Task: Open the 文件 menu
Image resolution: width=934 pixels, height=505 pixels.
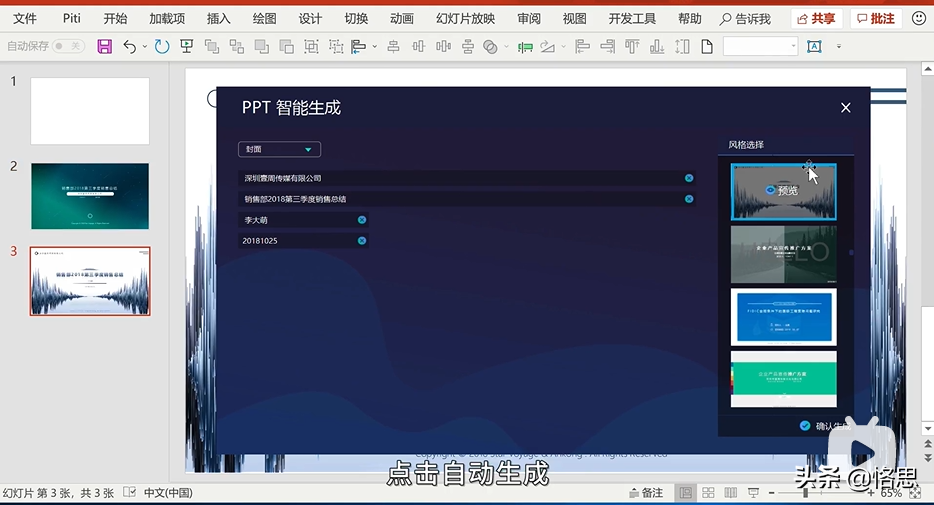Action: point(25,18)
